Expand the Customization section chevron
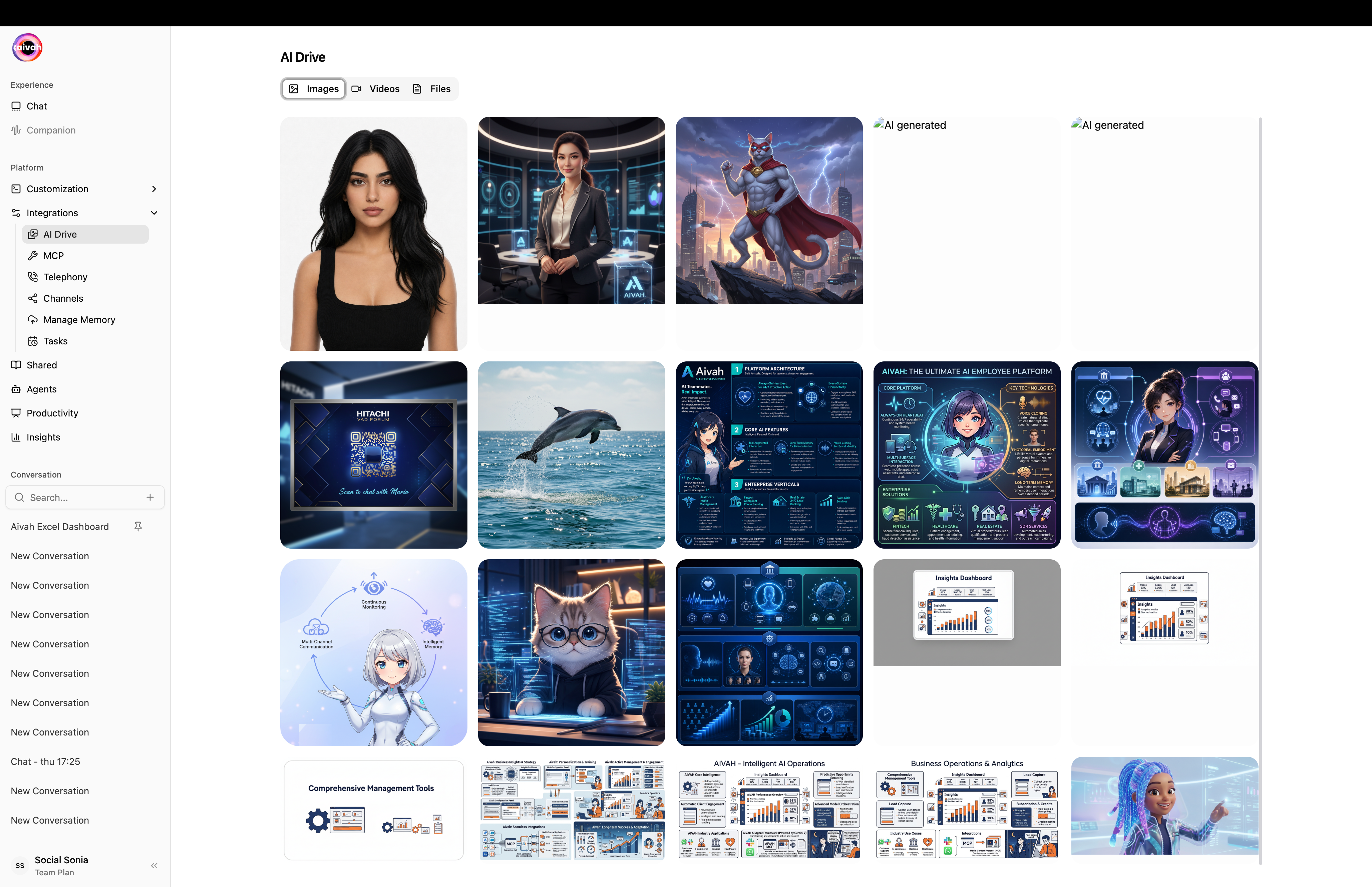The width and height of the screenshot is (1372, 887). (x=154, y=189)
